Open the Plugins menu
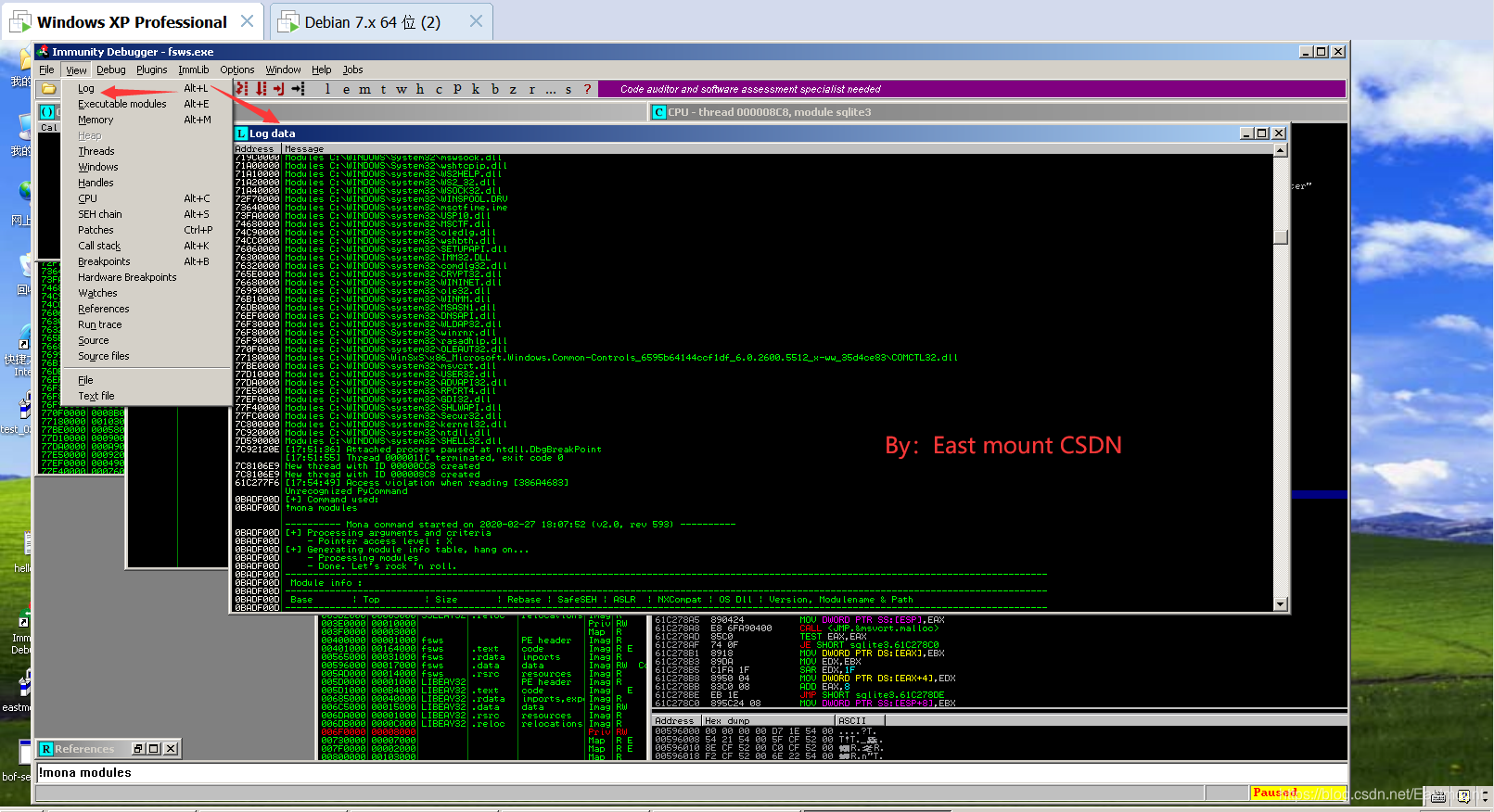 151,70
